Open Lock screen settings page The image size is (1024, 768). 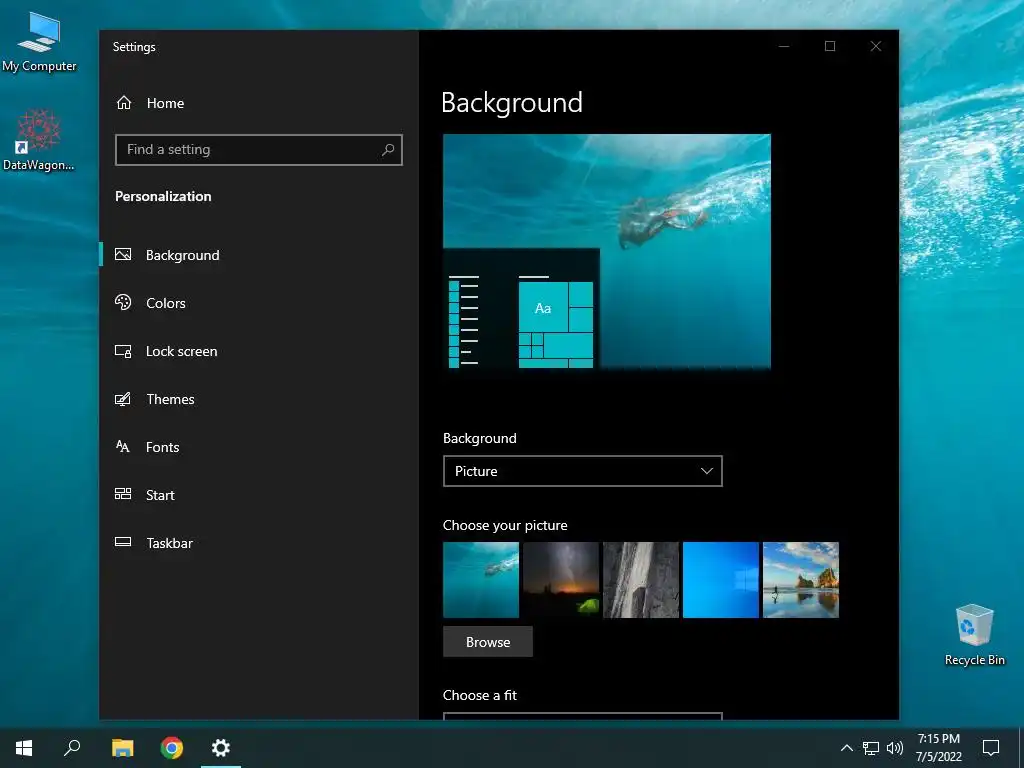click(181, 351)
